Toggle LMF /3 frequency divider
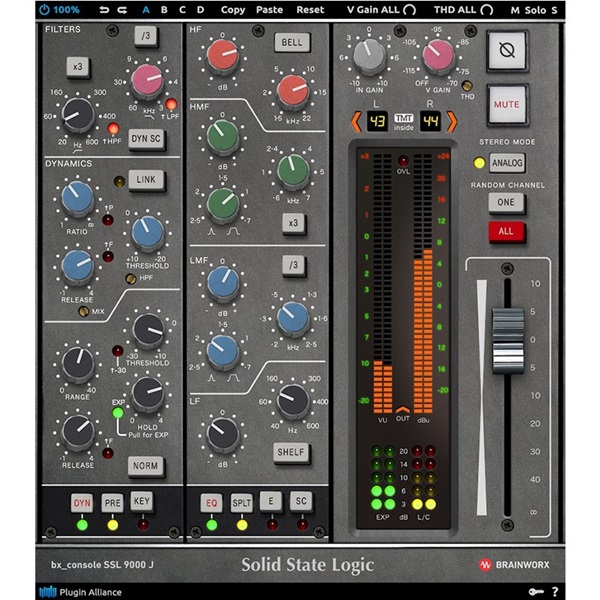 (293, 265)
